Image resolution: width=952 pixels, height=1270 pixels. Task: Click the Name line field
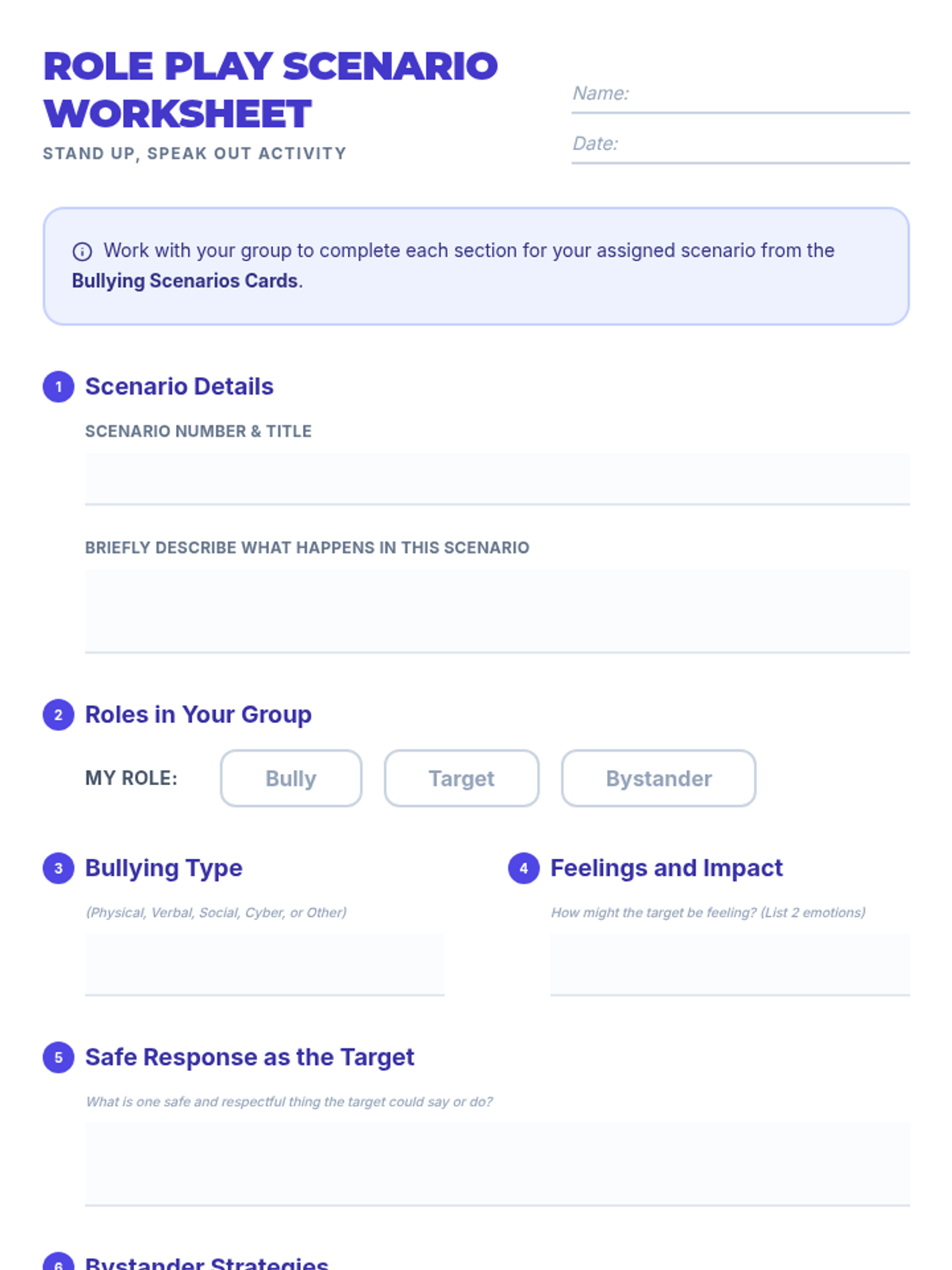coord(740,95)
